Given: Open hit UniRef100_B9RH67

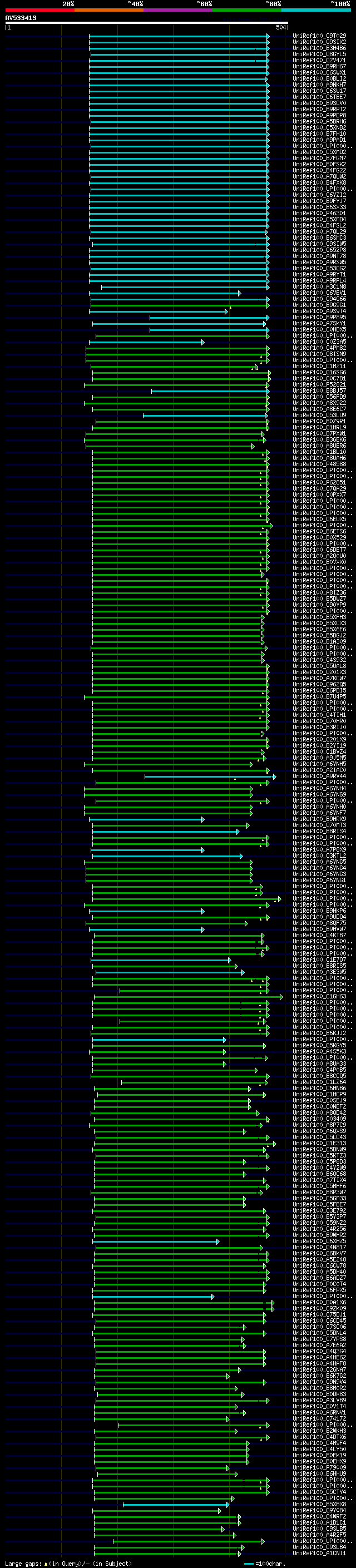Looking at the screenshot, I should click(319, 66).
